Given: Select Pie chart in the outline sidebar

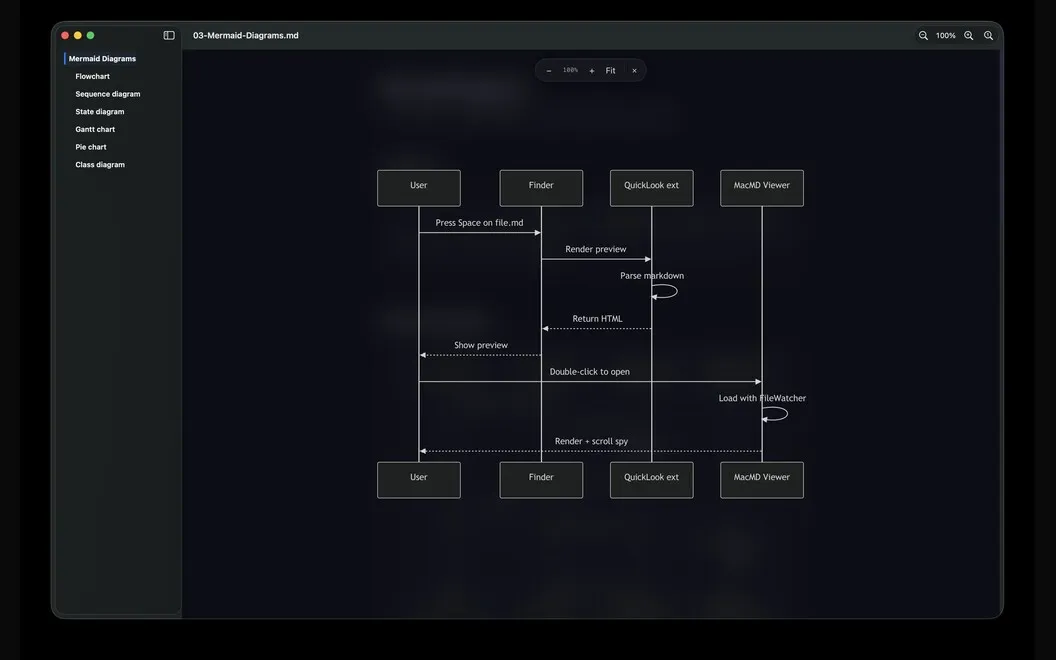Looking at the screenshot, I should pos(91,147).
